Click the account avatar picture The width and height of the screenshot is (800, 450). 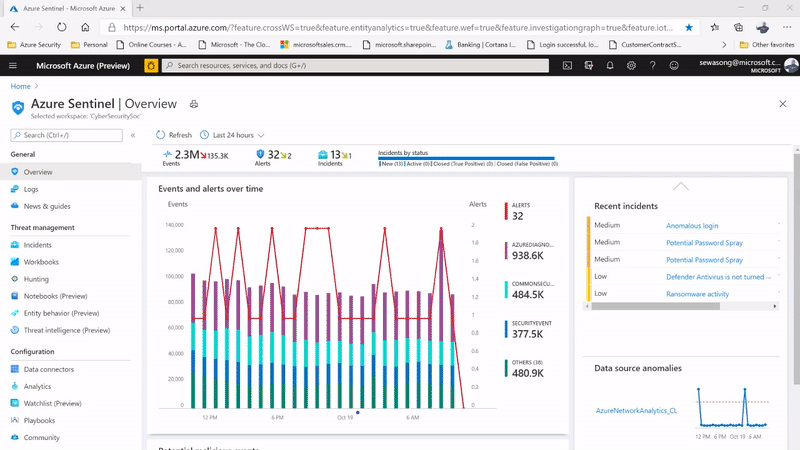pos(791,66)
